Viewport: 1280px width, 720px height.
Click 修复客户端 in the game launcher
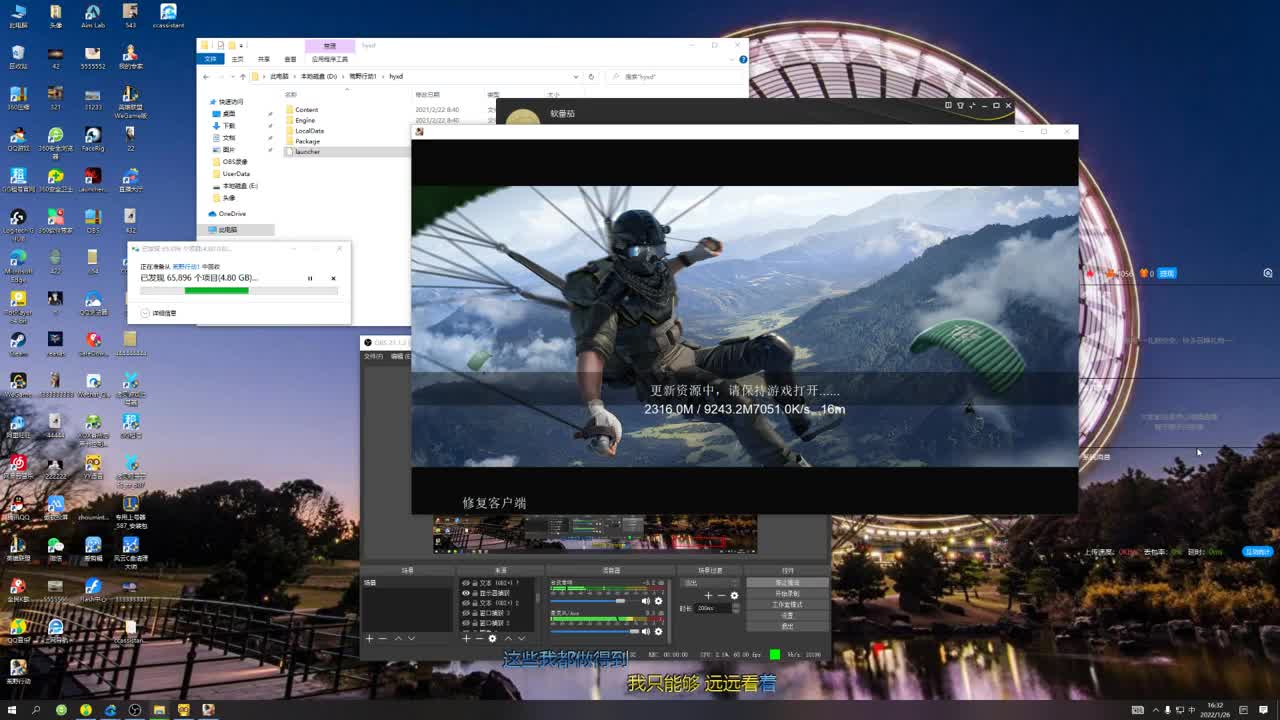494,502
